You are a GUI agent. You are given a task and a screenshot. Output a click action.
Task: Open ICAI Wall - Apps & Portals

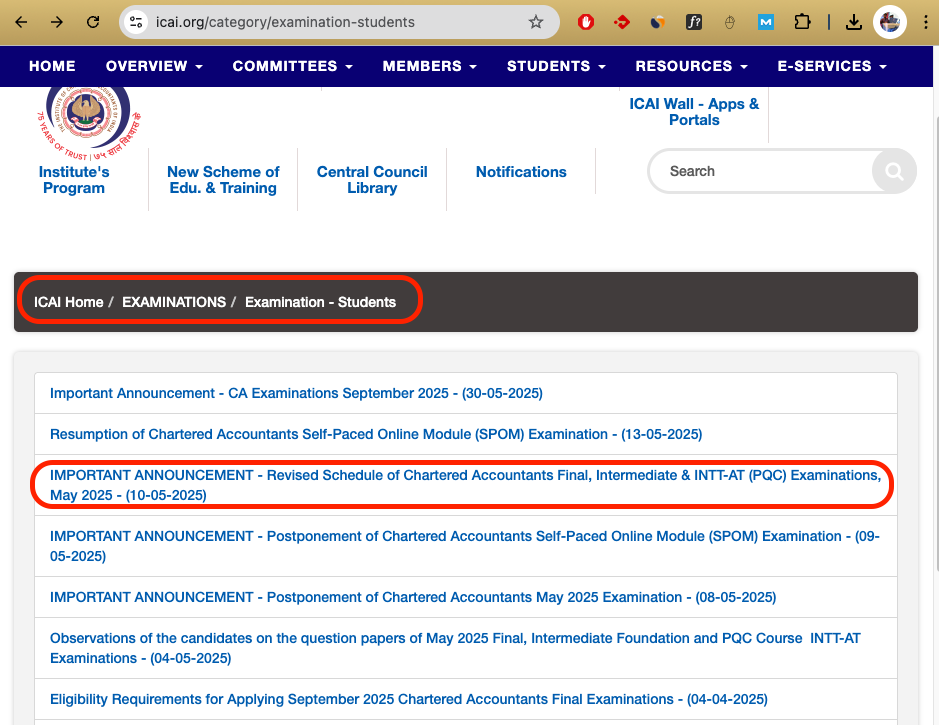(x=694, y=112)
